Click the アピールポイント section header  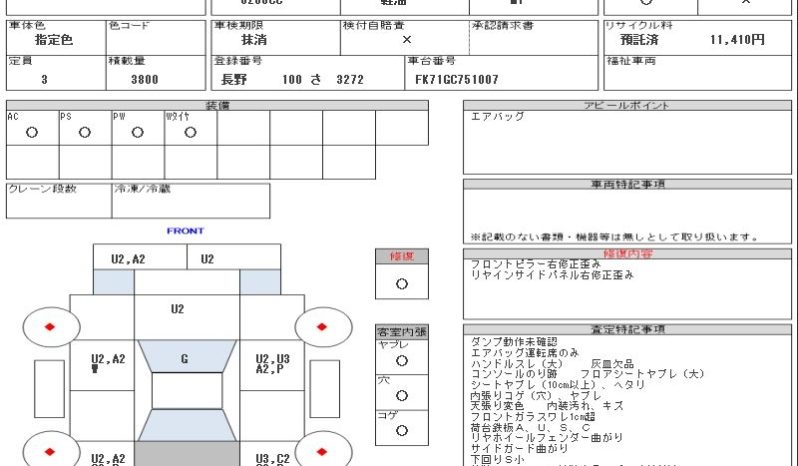(x=627, y=105)
